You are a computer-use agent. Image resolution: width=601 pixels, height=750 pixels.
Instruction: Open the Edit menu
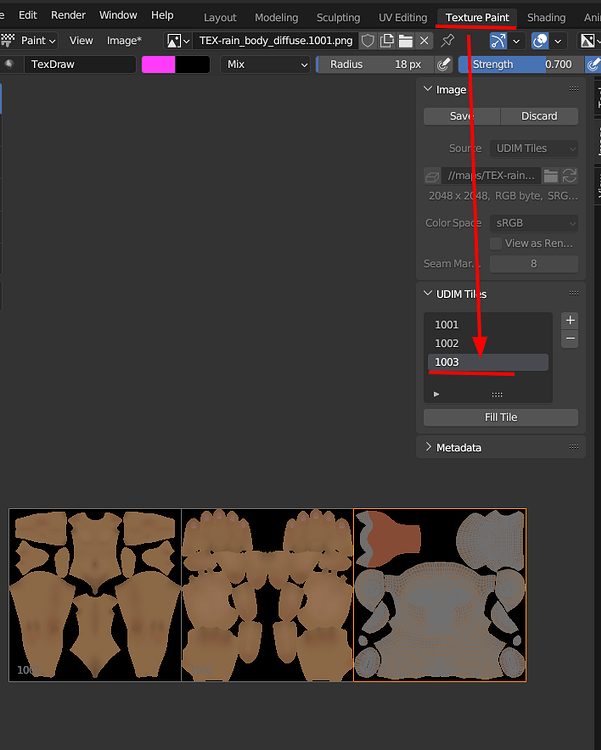[x=28, y=15]
